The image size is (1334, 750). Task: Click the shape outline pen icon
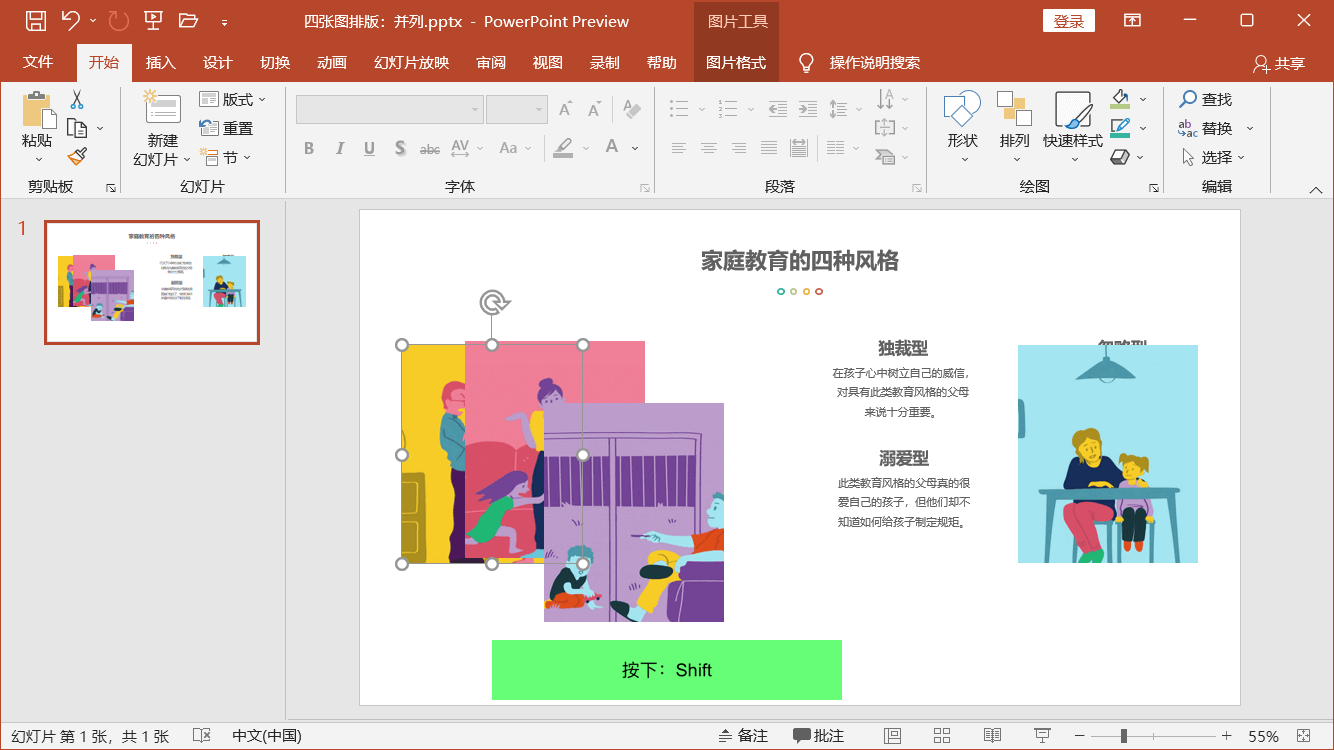tap(1119, 127)
